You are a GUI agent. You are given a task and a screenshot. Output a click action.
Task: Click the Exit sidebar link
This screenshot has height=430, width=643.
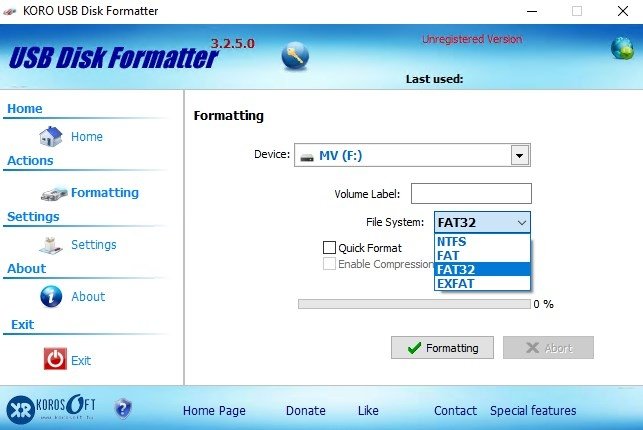pos(81,360)
